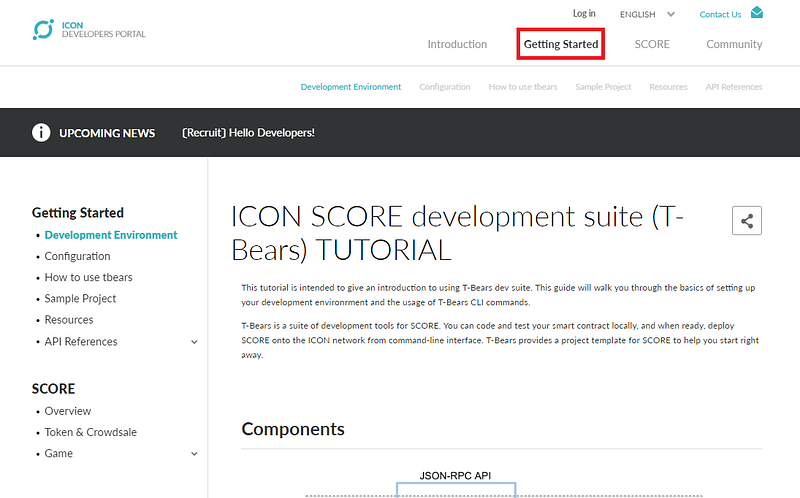Image resolution: width=800 pixels, height=498 pixels.
Task: Click the Contact Us envelope icon
Action: [757, 13]
